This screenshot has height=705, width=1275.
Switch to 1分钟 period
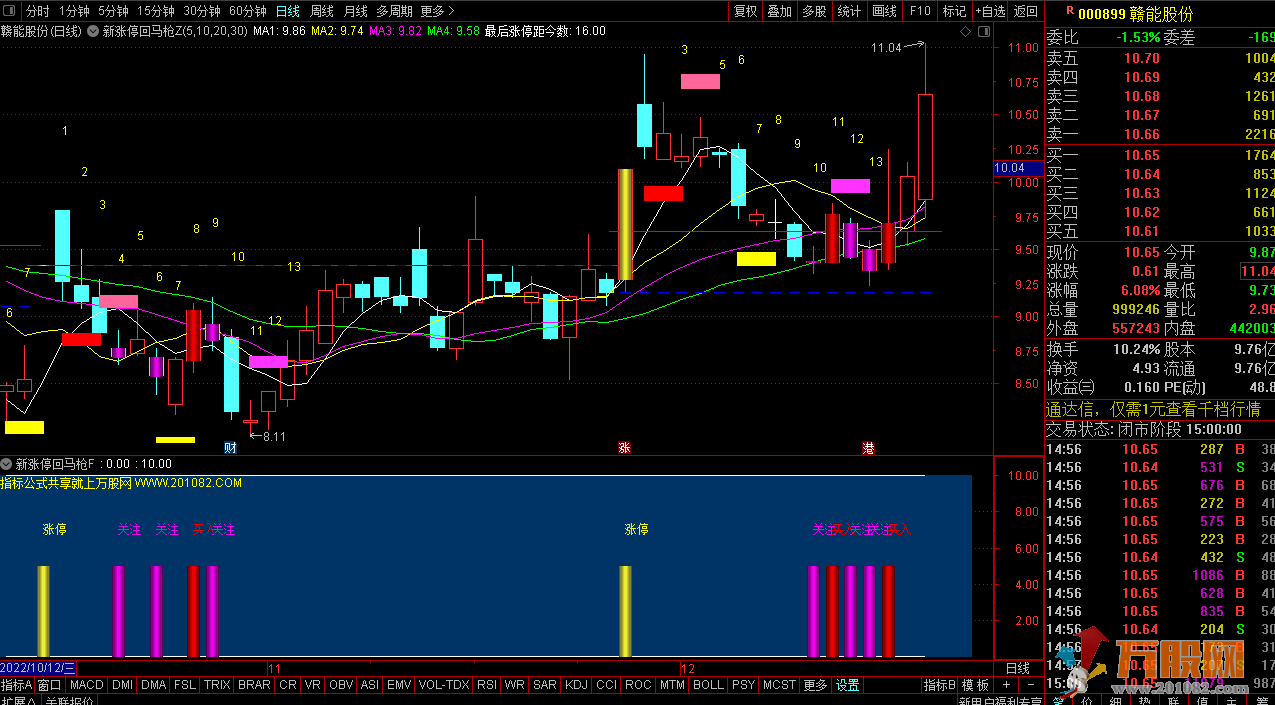(74, 11)
